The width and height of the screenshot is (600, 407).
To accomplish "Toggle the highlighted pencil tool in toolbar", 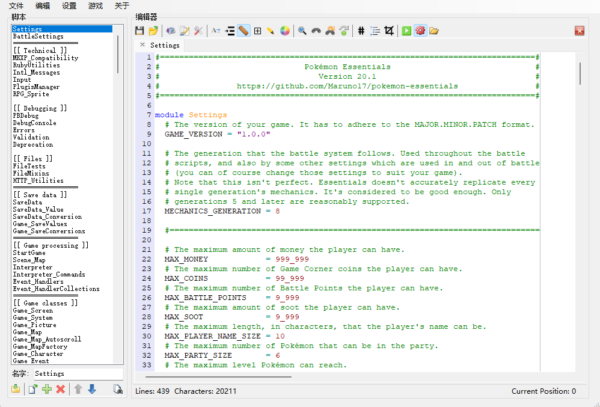I will pos(243,31).
